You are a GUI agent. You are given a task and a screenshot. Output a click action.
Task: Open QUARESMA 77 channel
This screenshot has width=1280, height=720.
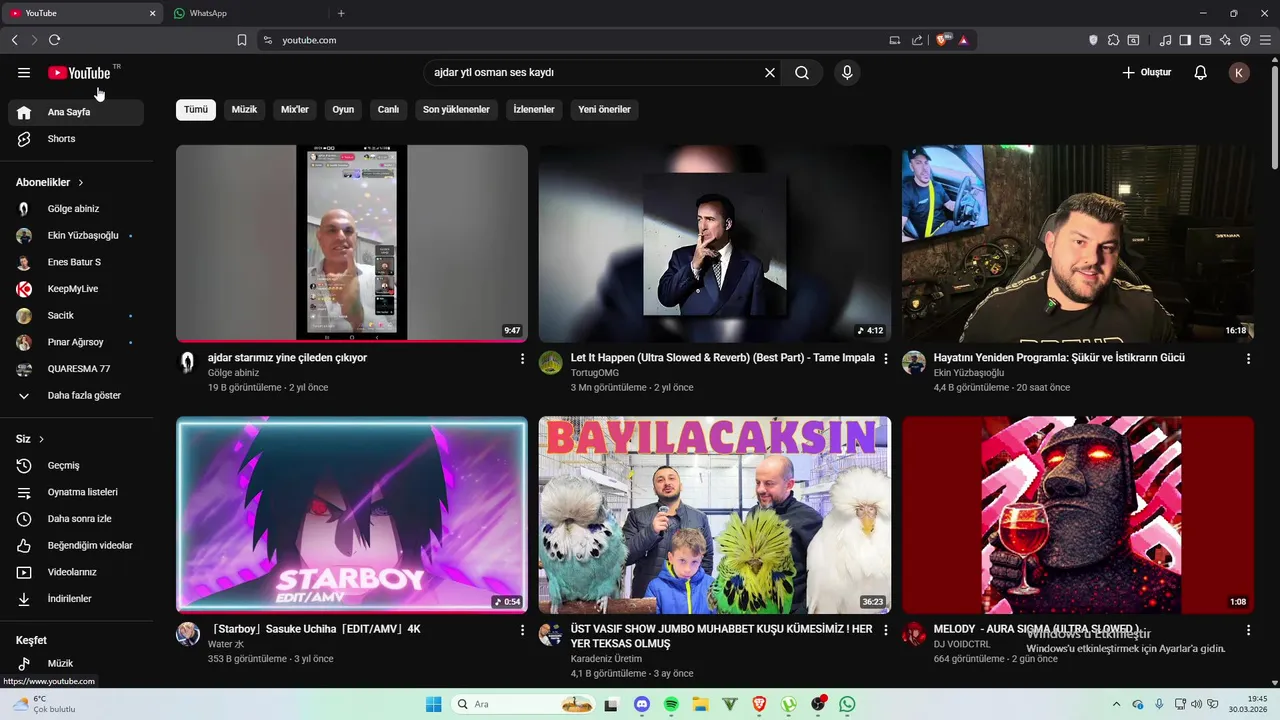pos(76,369)
